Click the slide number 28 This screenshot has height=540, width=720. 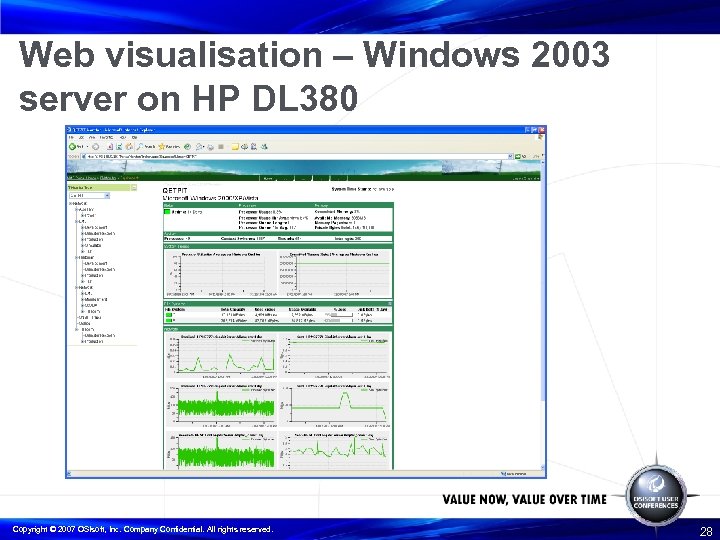(x=706, y=531)
